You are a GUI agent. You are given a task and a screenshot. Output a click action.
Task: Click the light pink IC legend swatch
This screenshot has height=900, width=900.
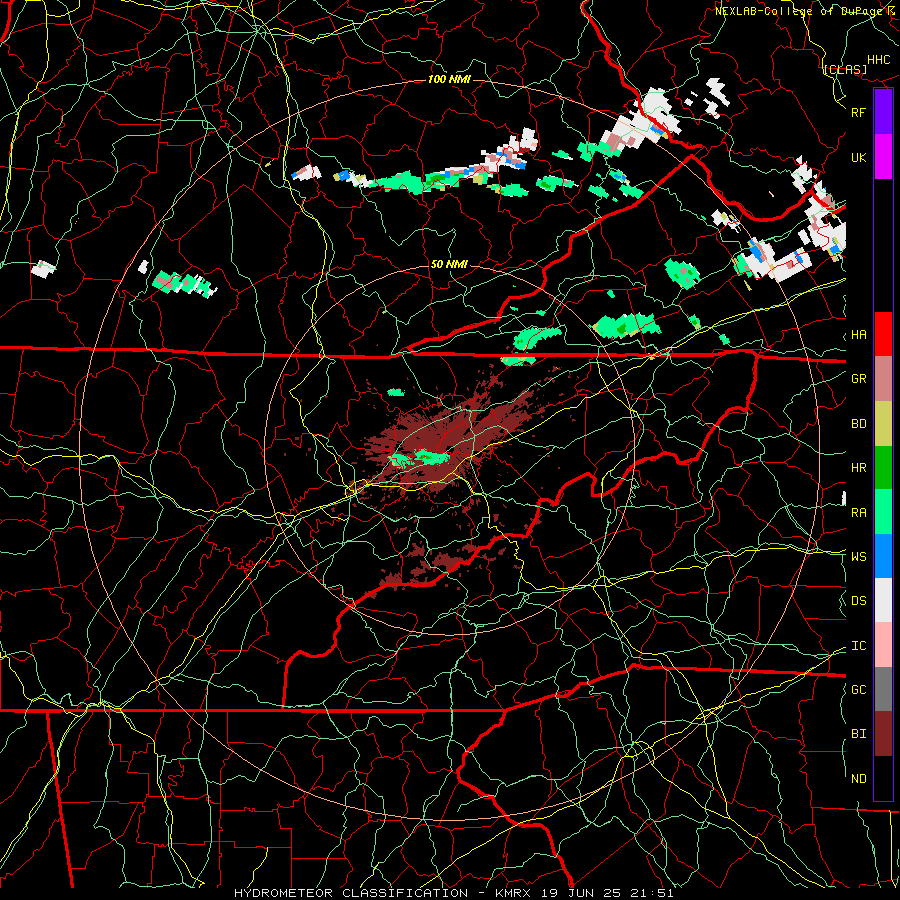point(883,645)
